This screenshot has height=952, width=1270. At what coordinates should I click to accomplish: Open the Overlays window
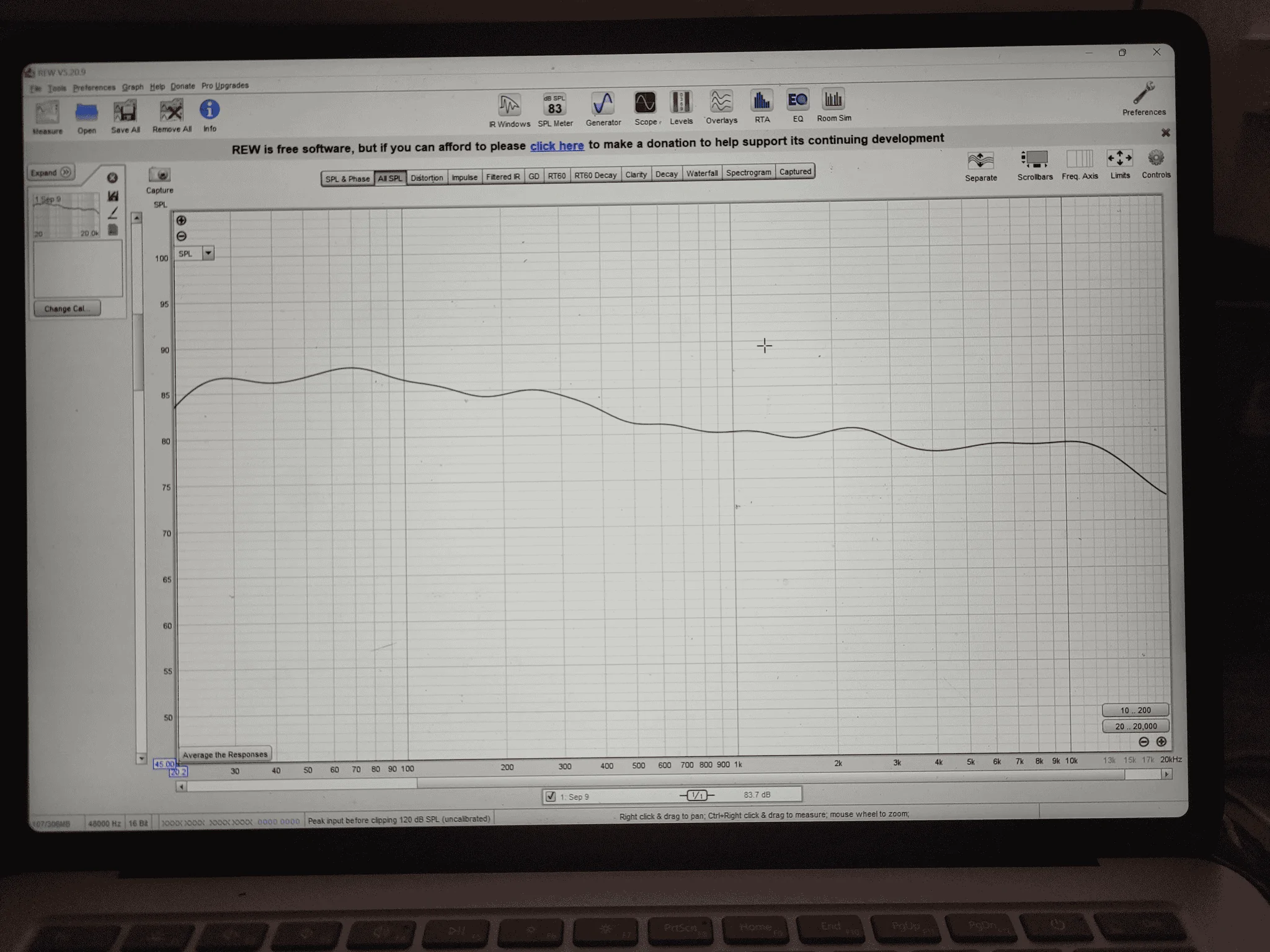721,107
